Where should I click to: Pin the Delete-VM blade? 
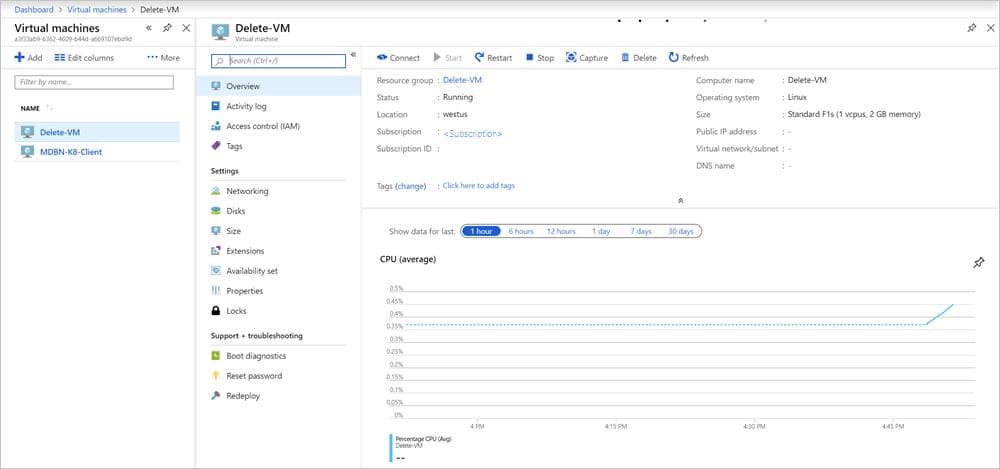tap(972, 28)
